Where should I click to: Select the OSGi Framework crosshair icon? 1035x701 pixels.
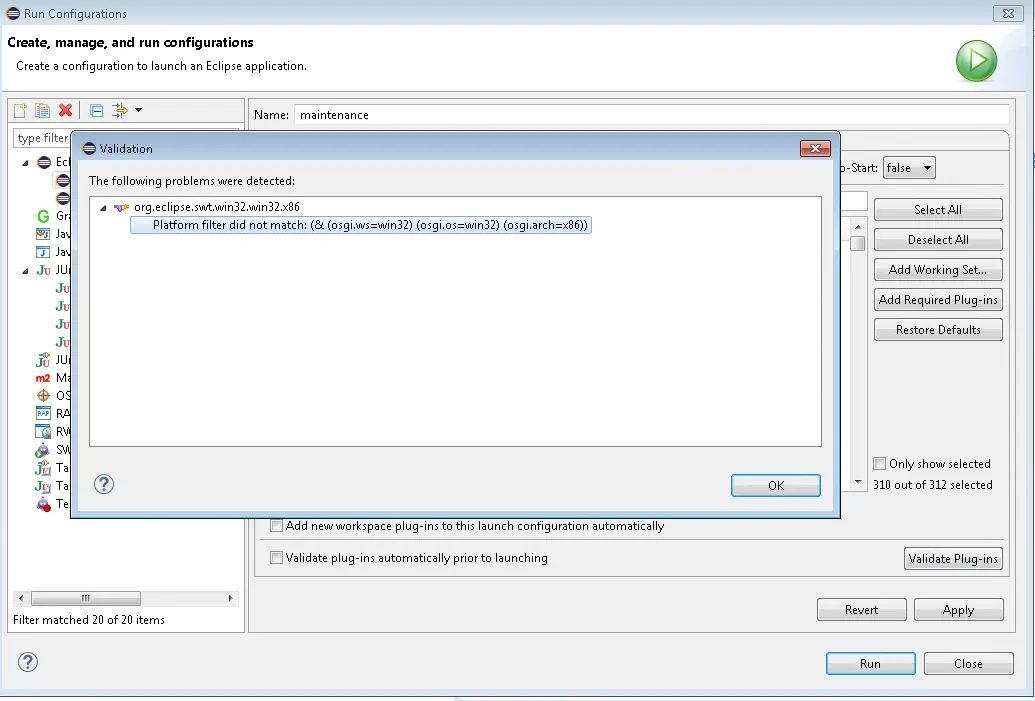click(43, 396)
